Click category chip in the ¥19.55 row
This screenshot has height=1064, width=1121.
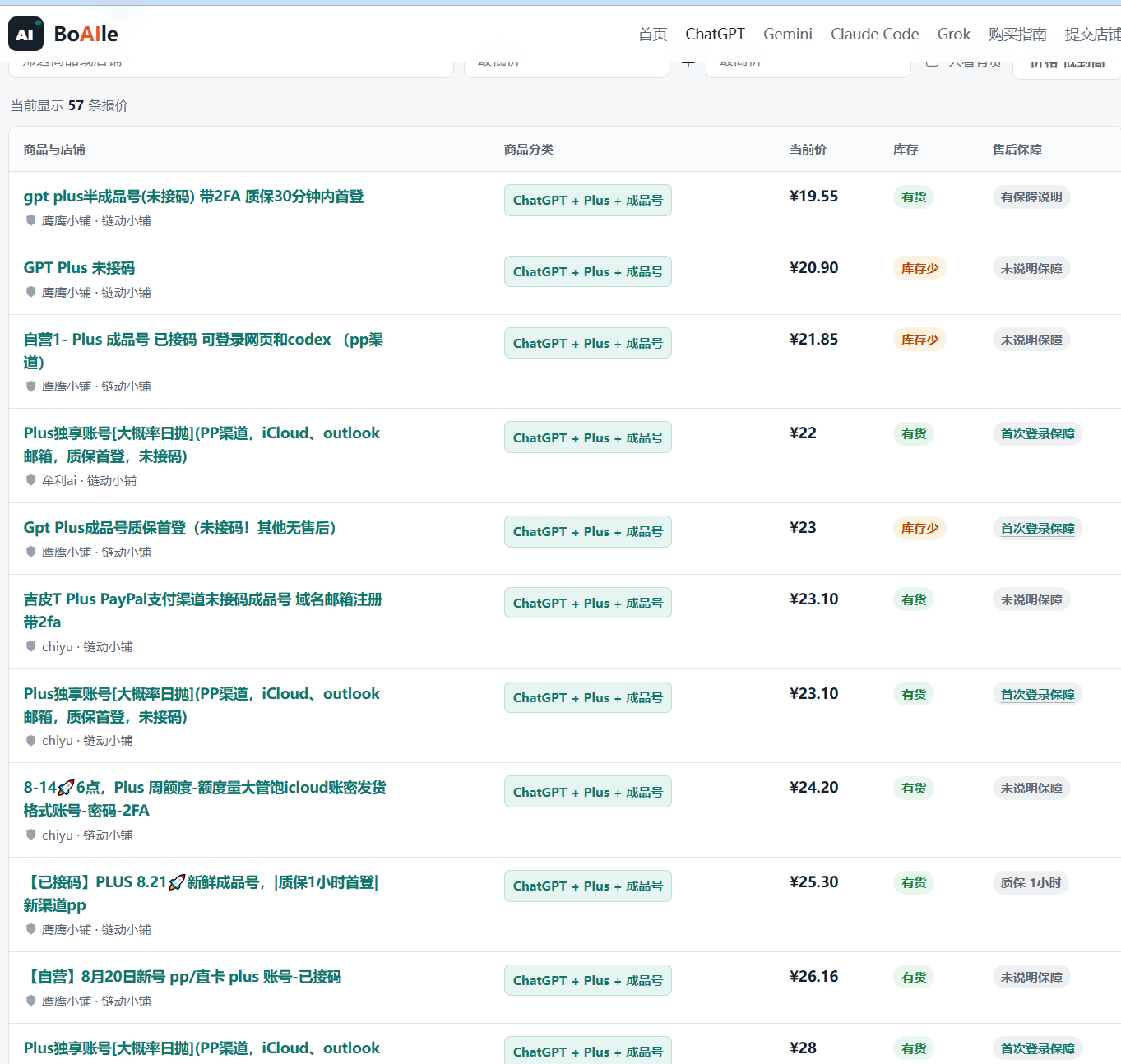click(588, 200)
